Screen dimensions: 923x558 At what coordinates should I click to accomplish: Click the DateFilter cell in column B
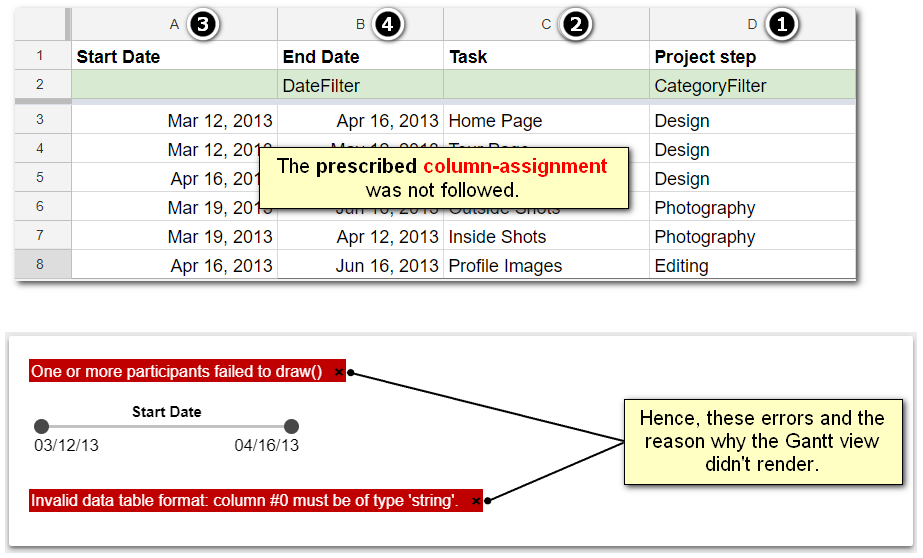(360, 86)
